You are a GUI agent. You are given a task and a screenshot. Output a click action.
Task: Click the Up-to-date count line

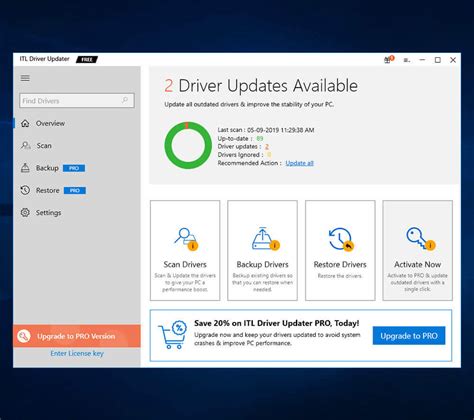tap(240, 138)
